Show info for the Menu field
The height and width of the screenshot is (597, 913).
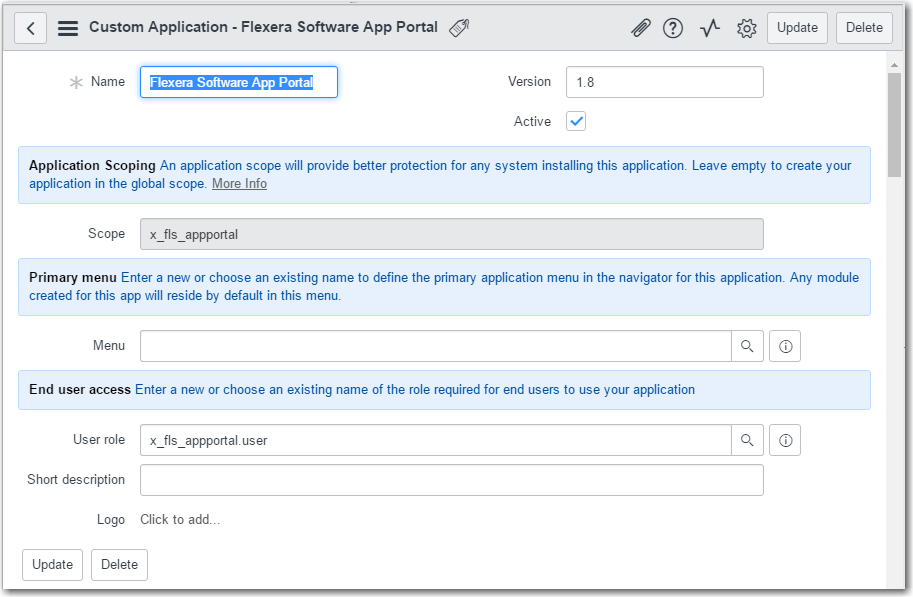pos(785,346)
